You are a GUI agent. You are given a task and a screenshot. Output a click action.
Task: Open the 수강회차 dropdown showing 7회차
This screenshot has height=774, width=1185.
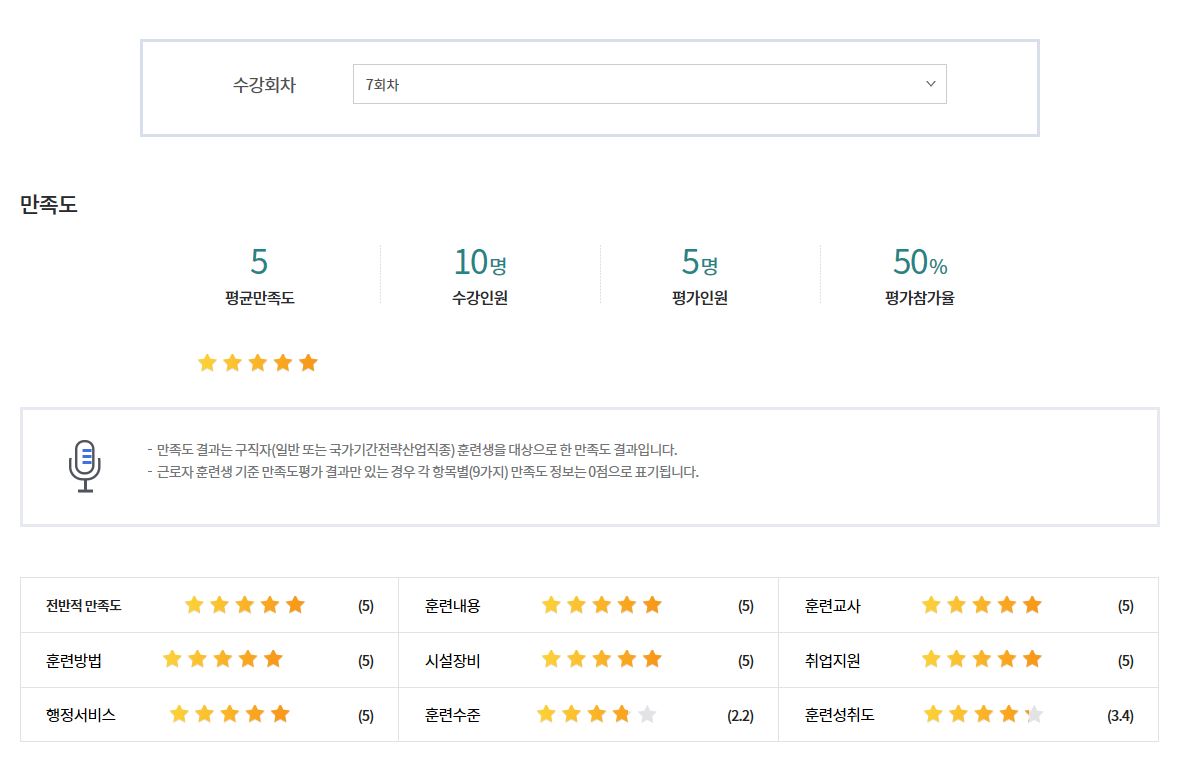649,85
